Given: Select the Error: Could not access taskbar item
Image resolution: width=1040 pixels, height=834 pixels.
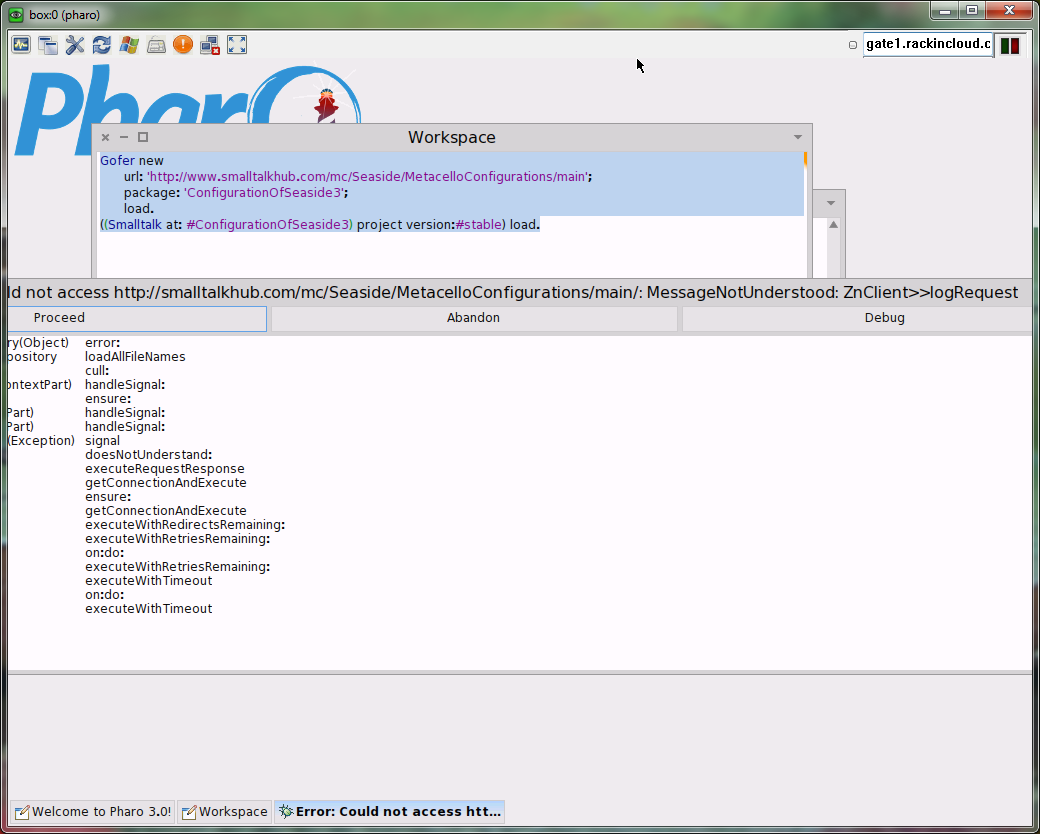Looking at the screenshot, I should 389,811.
